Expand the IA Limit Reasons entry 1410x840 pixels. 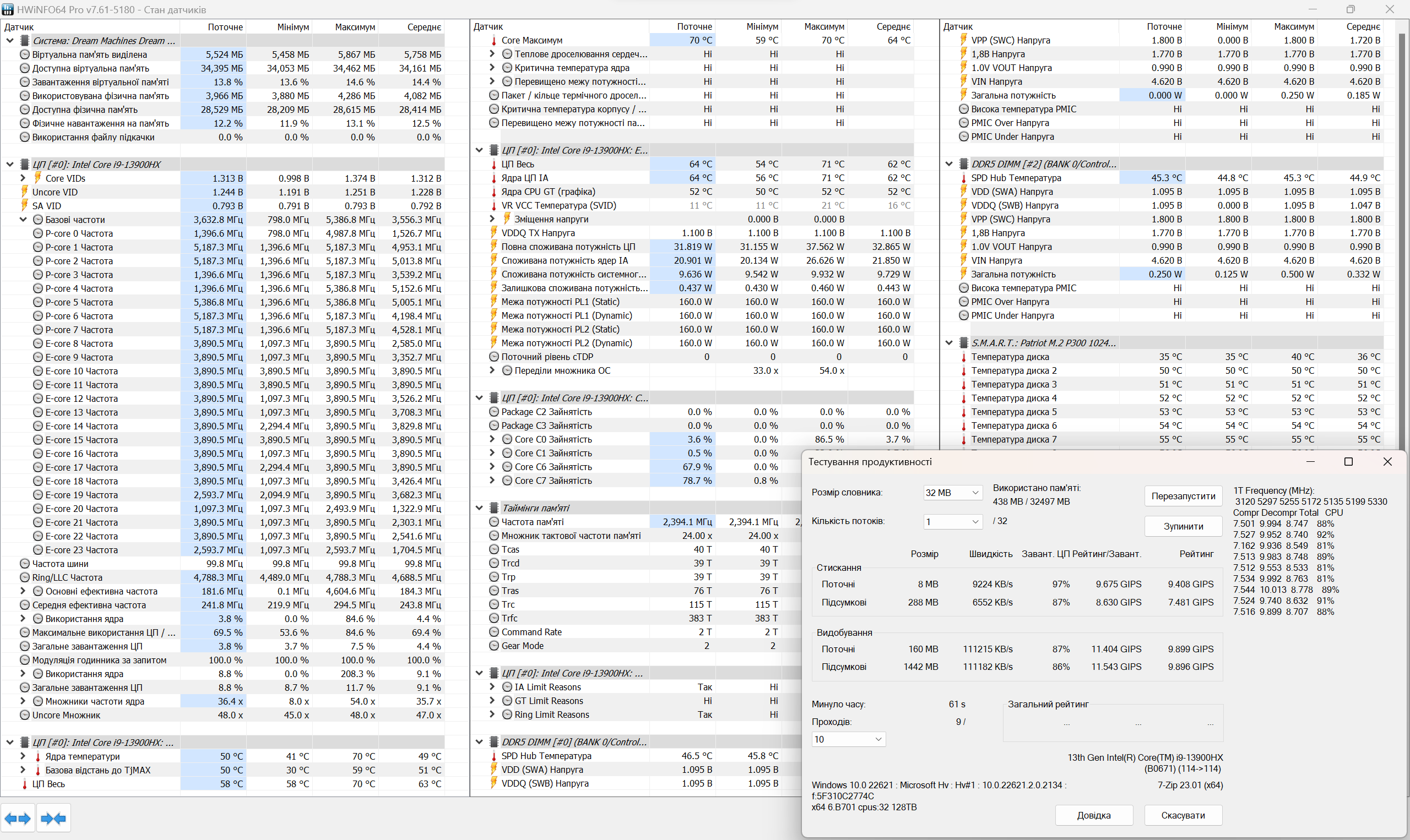(492, 687)
